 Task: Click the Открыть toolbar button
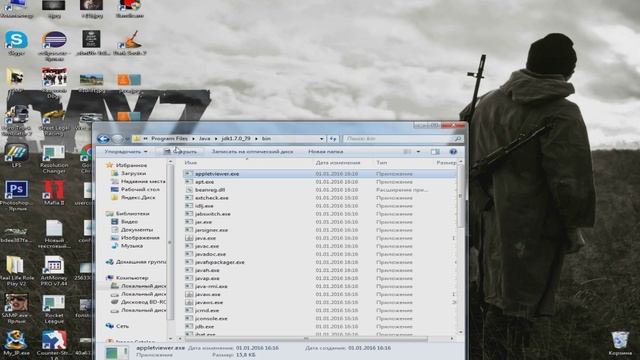(x=180, y=151)
